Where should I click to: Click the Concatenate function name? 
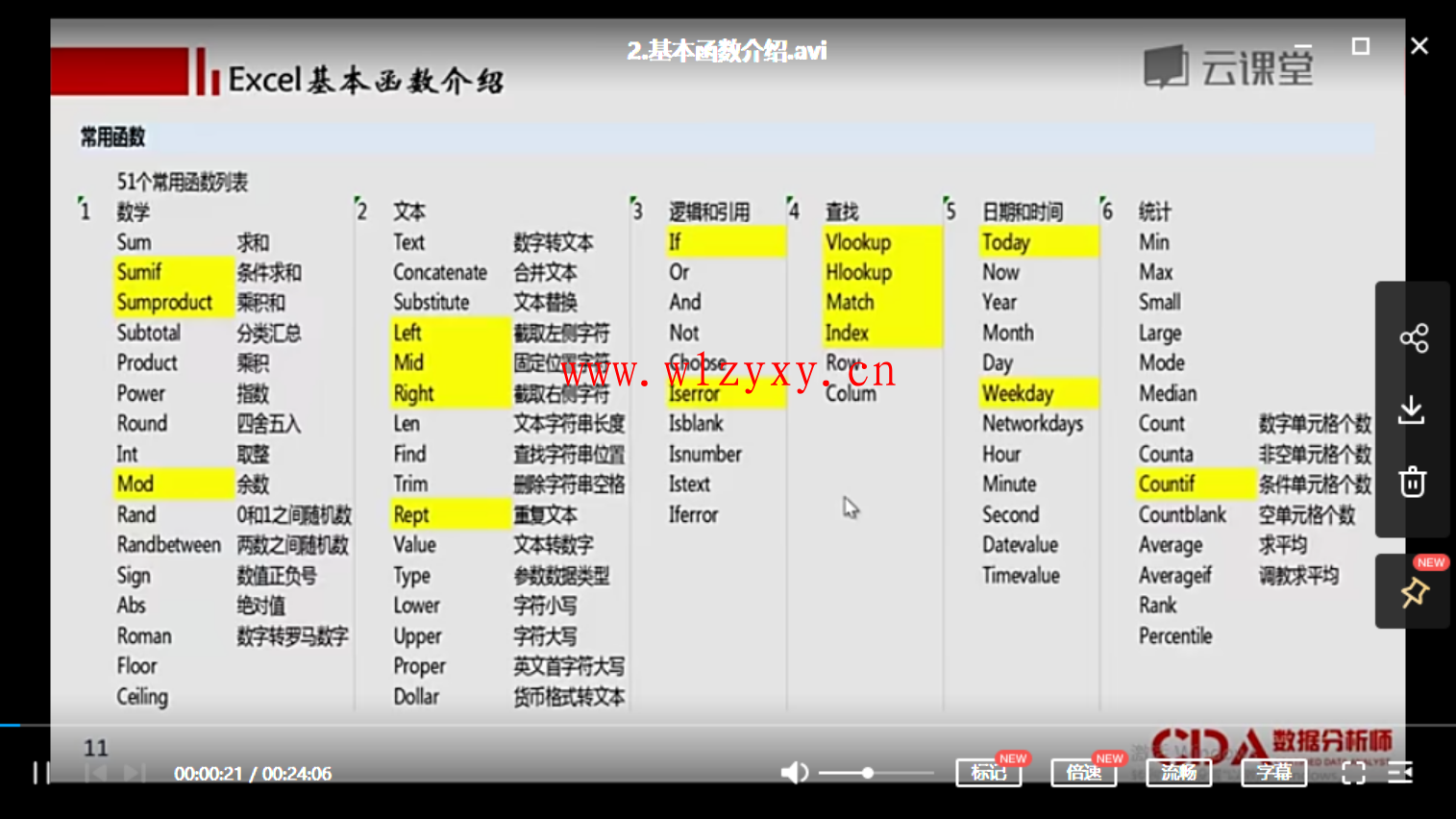tap(440, 273)
